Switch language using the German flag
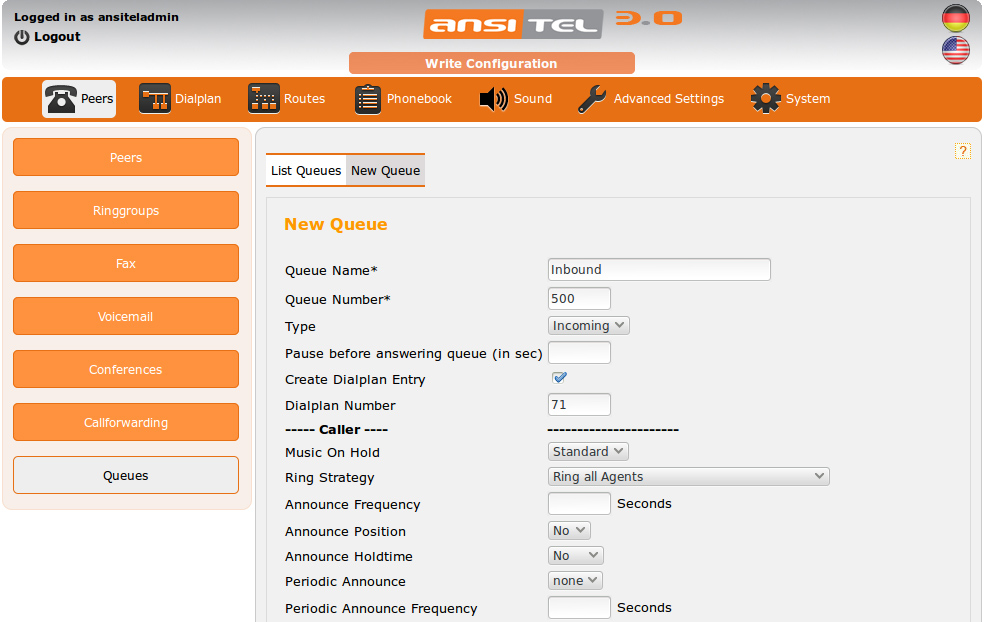Screen dimensions: 988x622 click(956, 18)
